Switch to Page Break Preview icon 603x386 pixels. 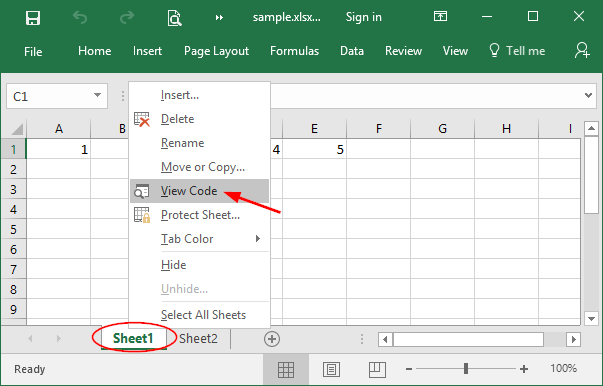(x=377, y=369)
